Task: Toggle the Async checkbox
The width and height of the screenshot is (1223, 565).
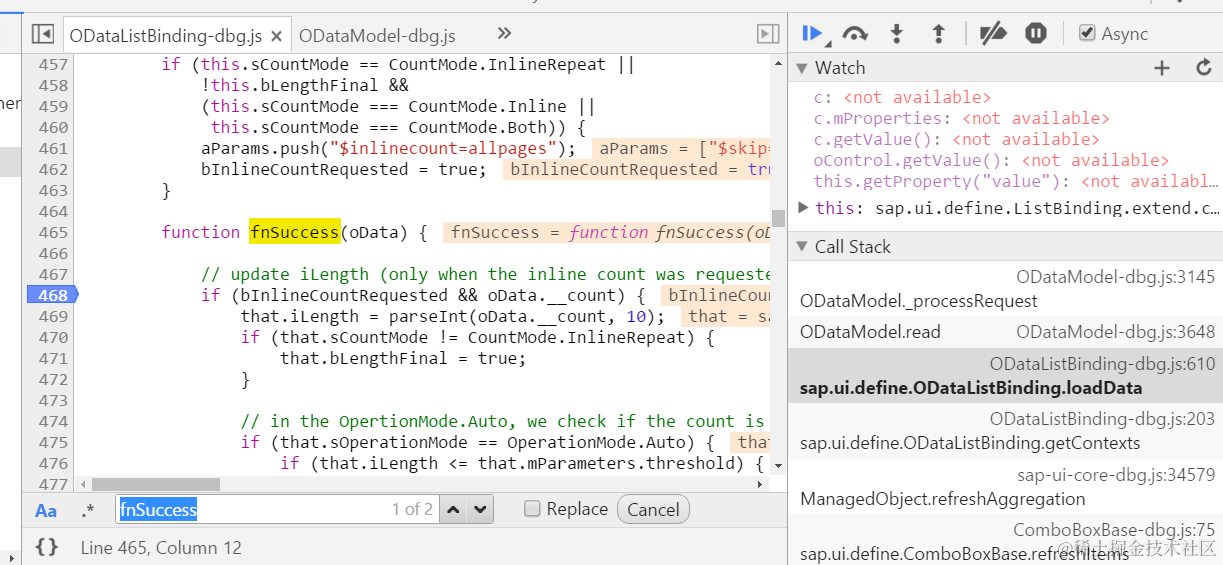Action: [1087, 34]
